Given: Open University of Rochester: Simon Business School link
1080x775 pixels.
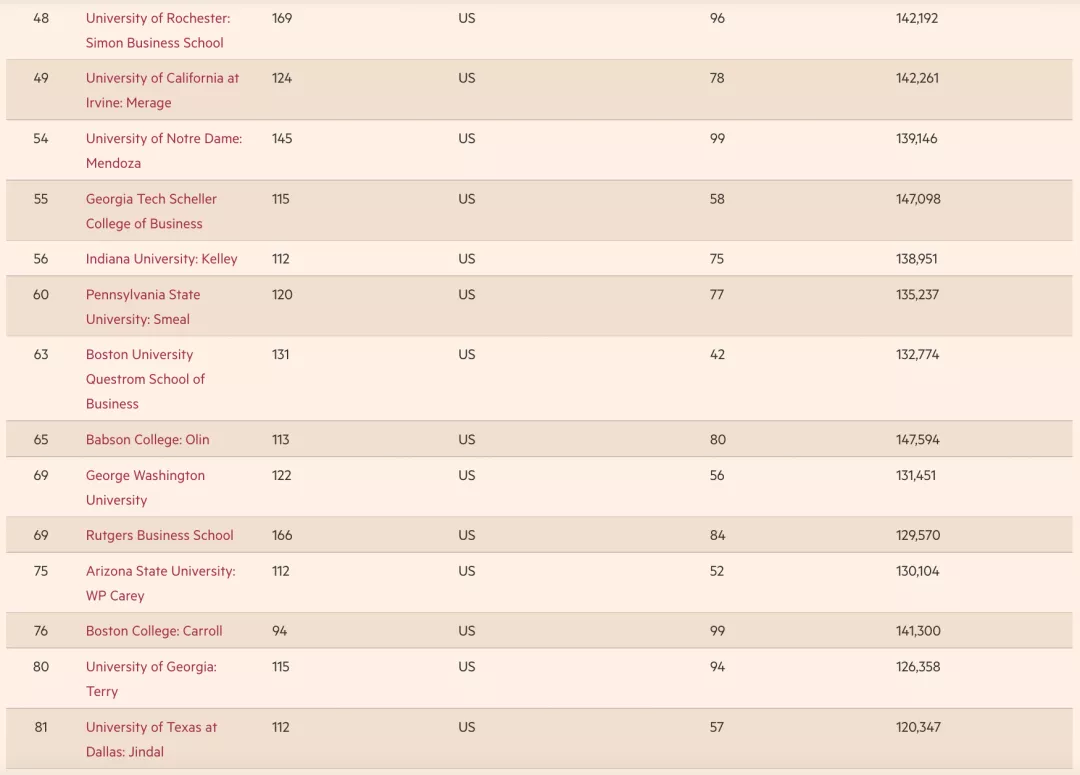Looking at the screenshot, I should pos(158,30).
